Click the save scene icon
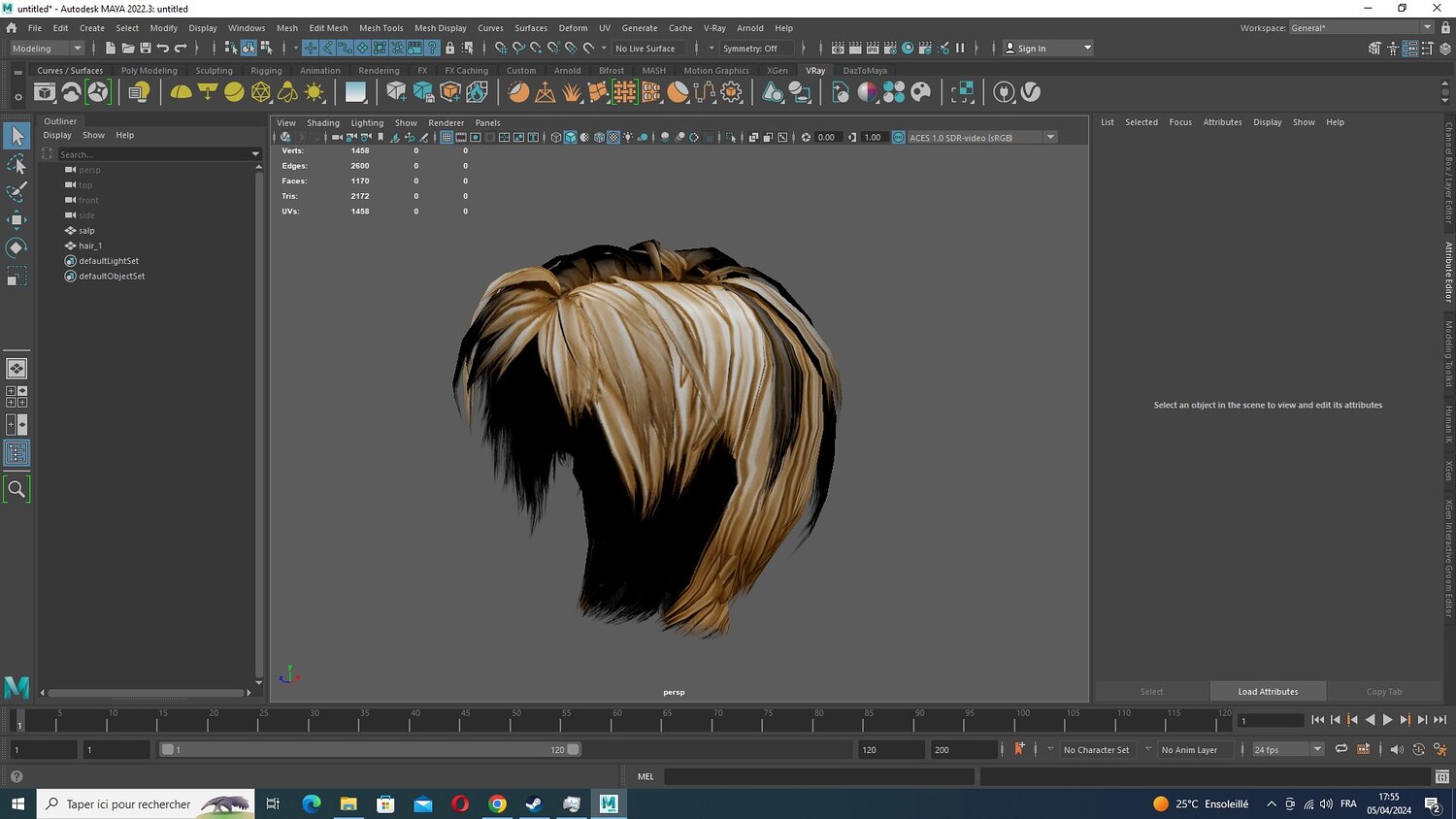This screenshot has height=819, width=1456. click(x=146, y=48)
